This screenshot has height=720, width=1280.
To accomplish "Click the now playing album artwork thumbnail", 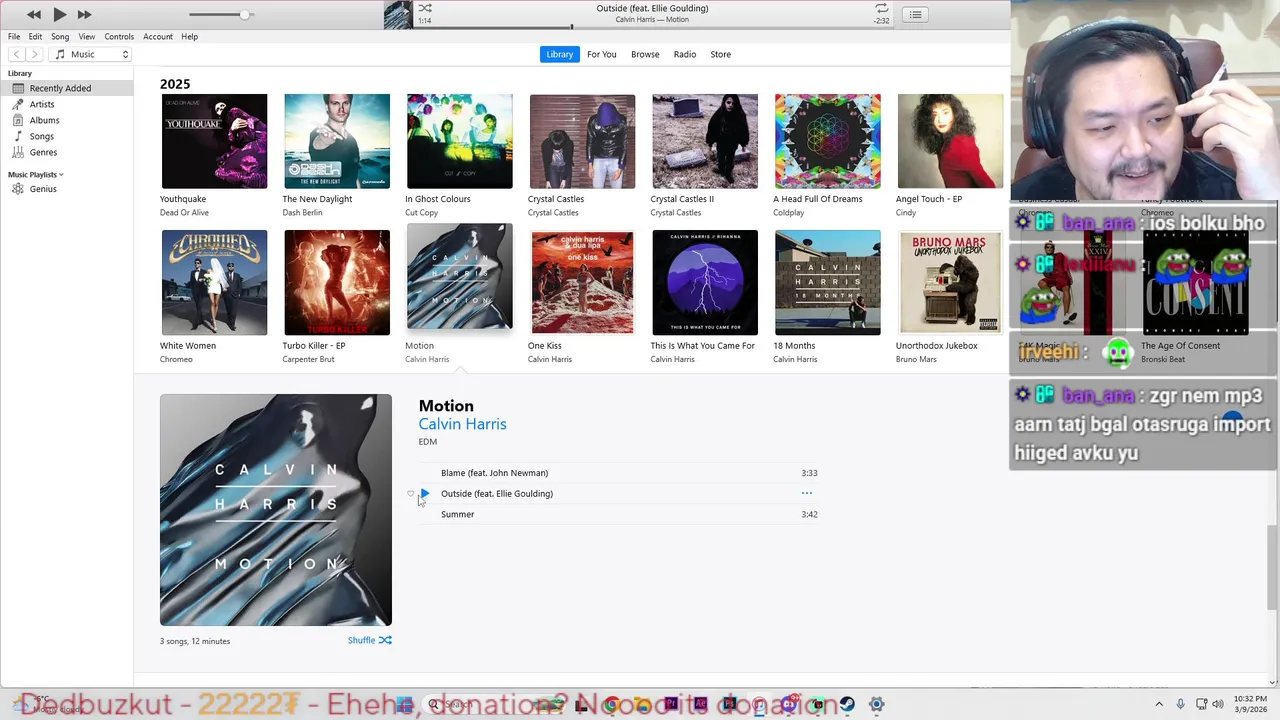I will (397, 14).
